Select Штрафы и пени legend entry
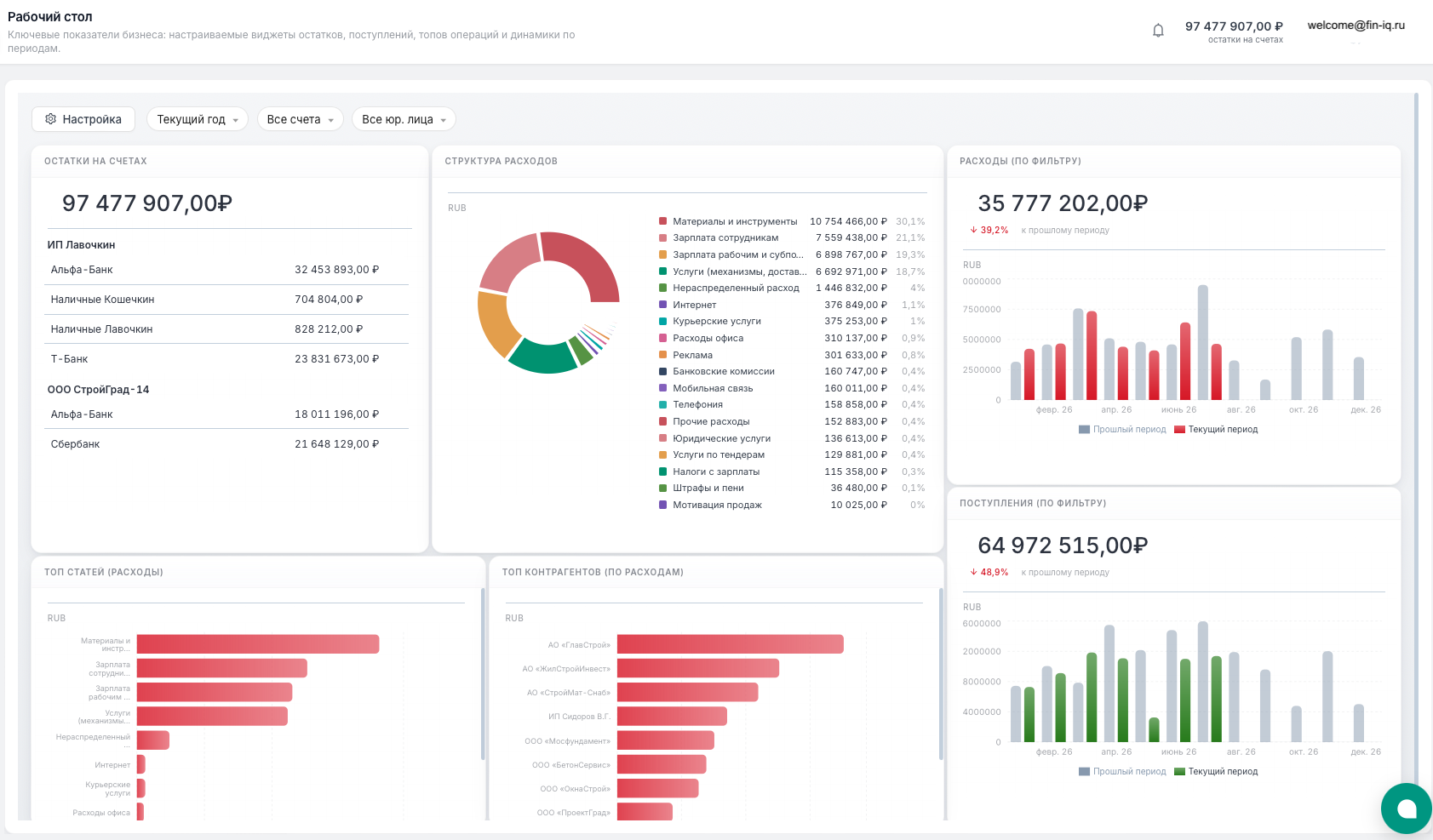Screen dimensions: 1433x840 pyautogui.click(x=792, y=489)
